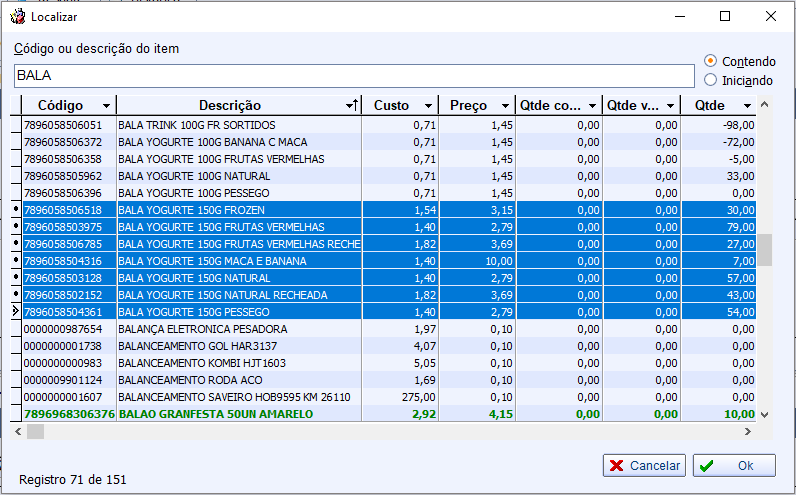Select the Iniciando radio option

point(711,80)
